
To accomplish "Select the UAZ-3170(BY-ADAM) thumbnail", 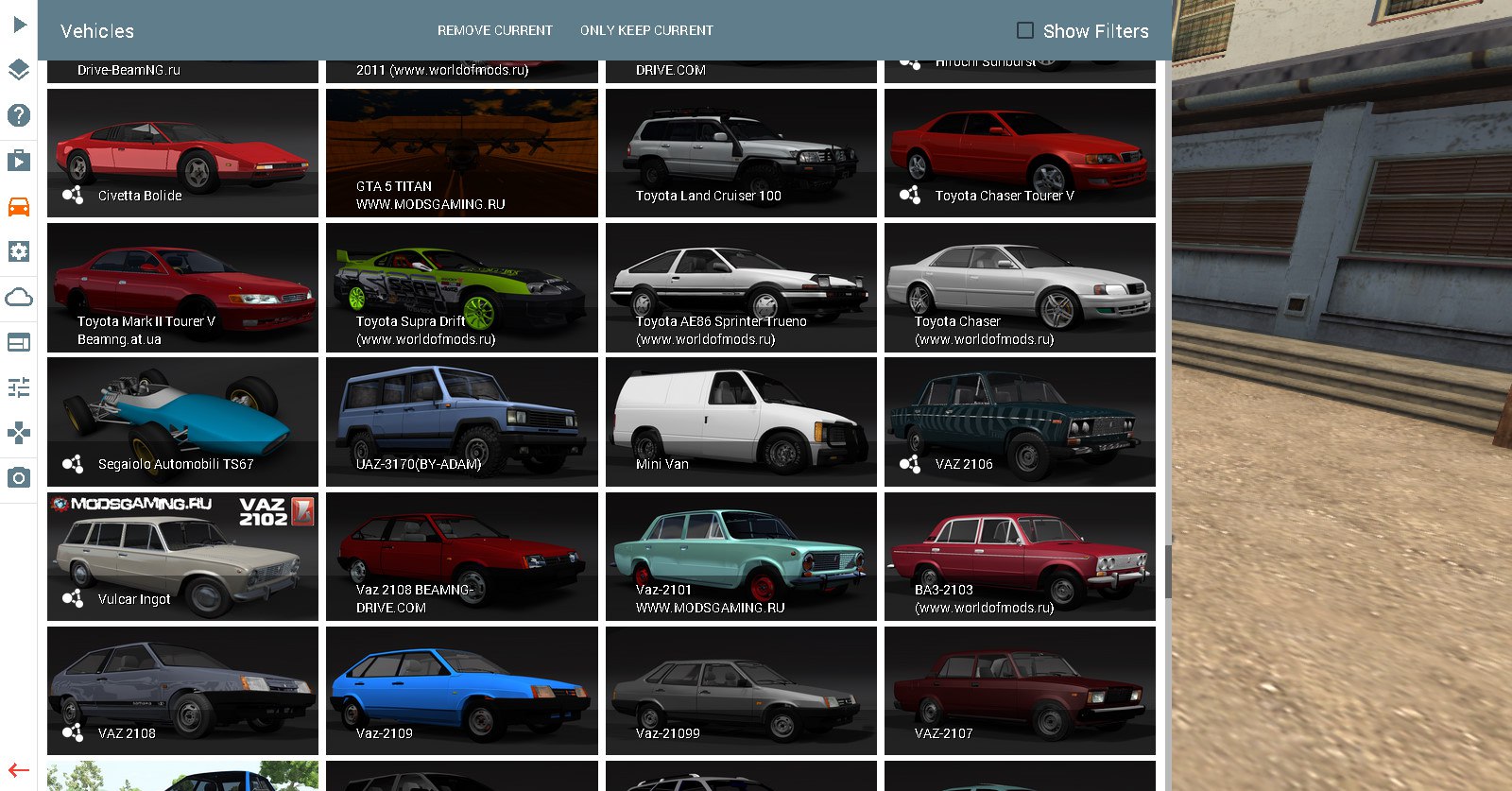I will pos(462,421).
